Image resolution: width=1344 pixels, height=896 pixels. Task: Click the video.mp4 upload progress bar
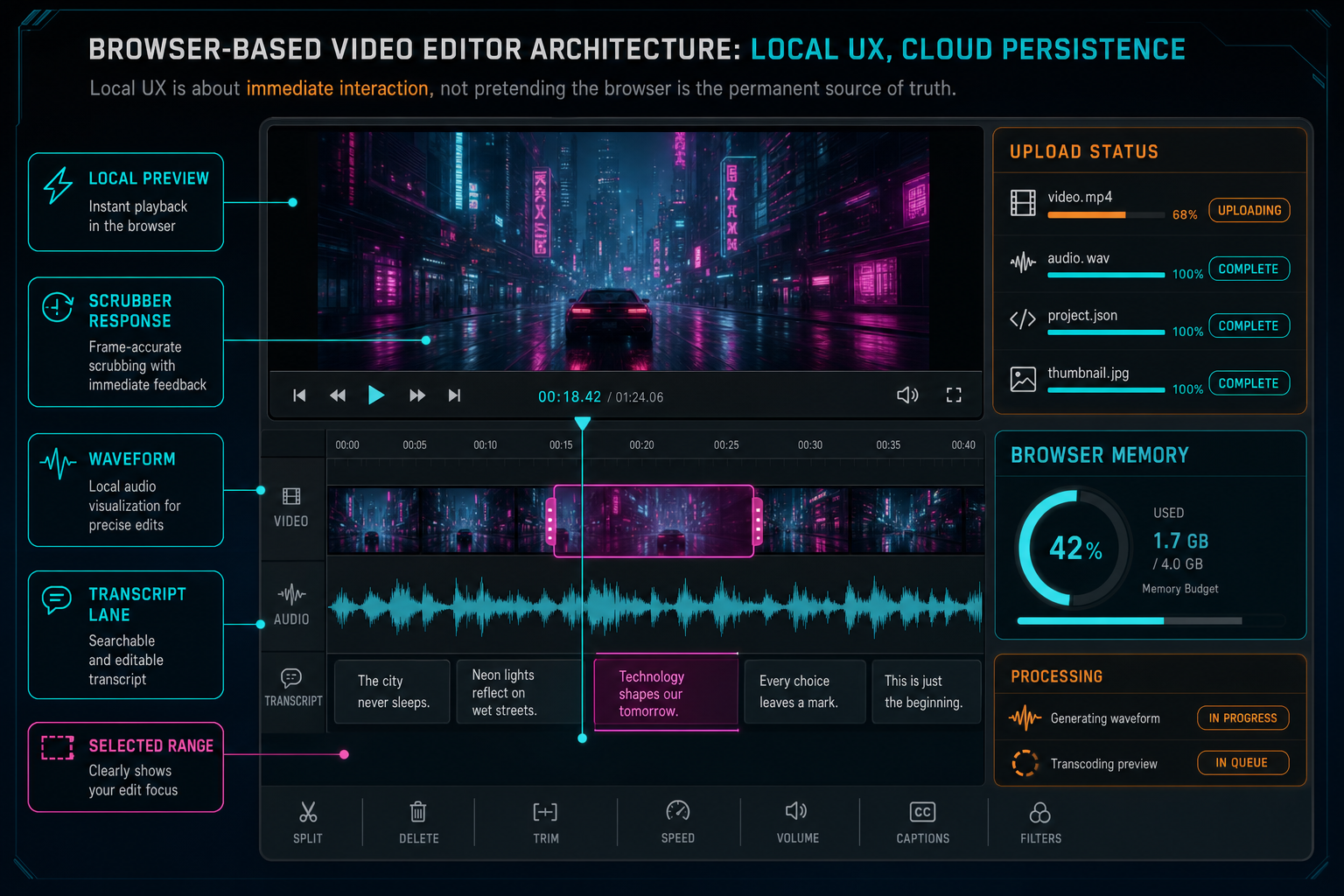pos(1106,214)
